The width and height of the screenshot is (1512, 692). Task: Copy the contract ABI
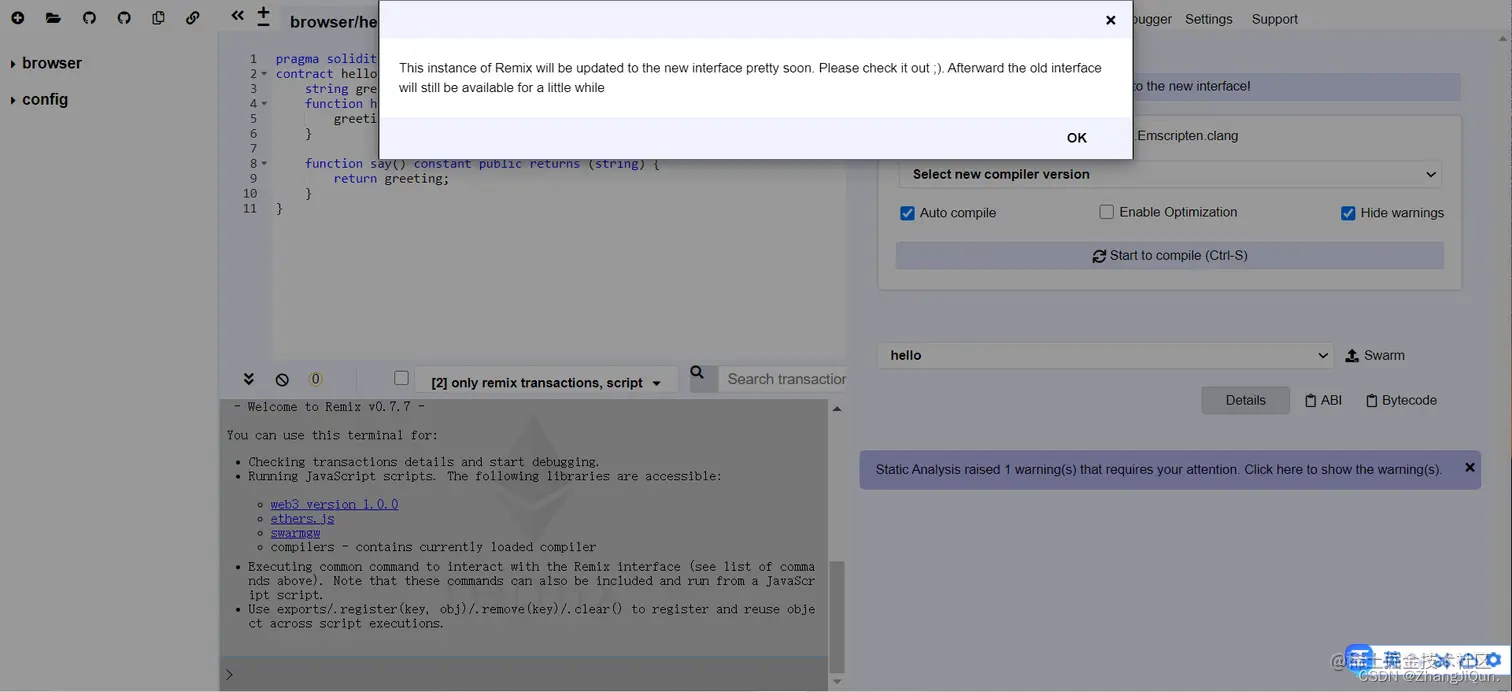[x=1323, y=400]
